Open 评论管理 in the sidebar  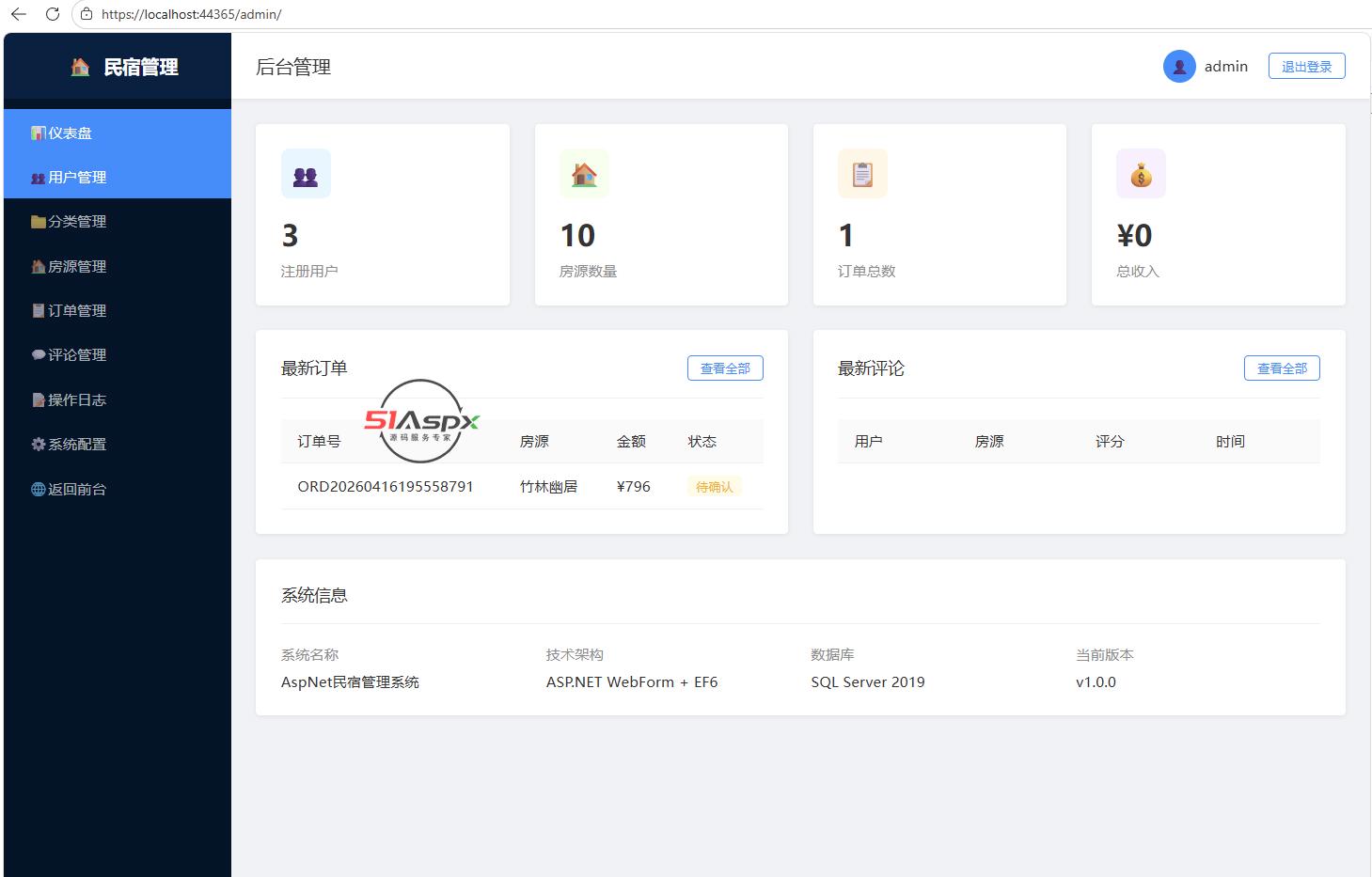point(118,354)
